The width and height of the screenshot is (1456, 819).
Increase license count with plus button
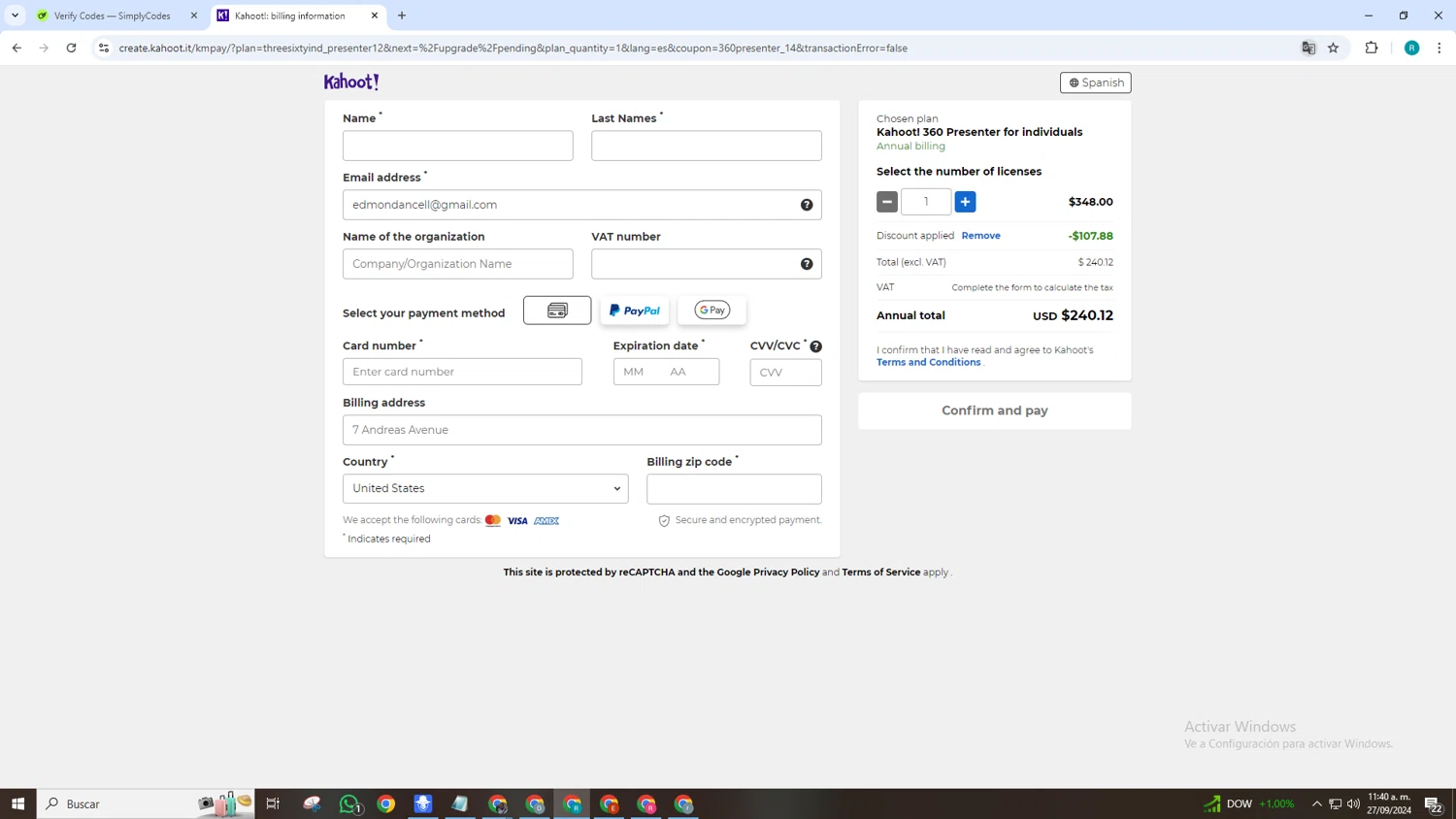(x=965, y=202)
